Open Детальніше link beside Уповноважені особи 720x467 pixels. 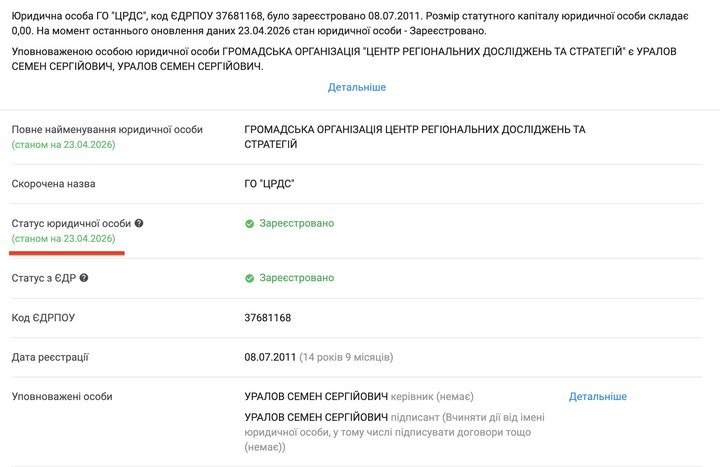coord(597,396)
